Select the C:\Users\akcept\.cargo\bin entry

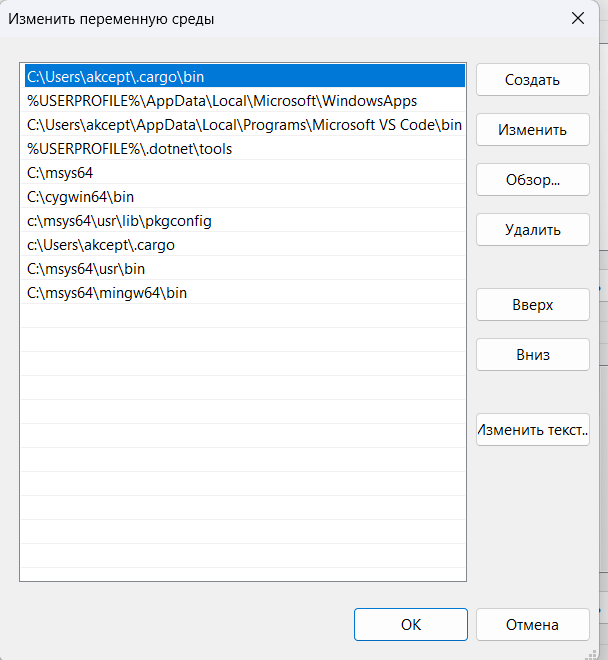[117, 77]
